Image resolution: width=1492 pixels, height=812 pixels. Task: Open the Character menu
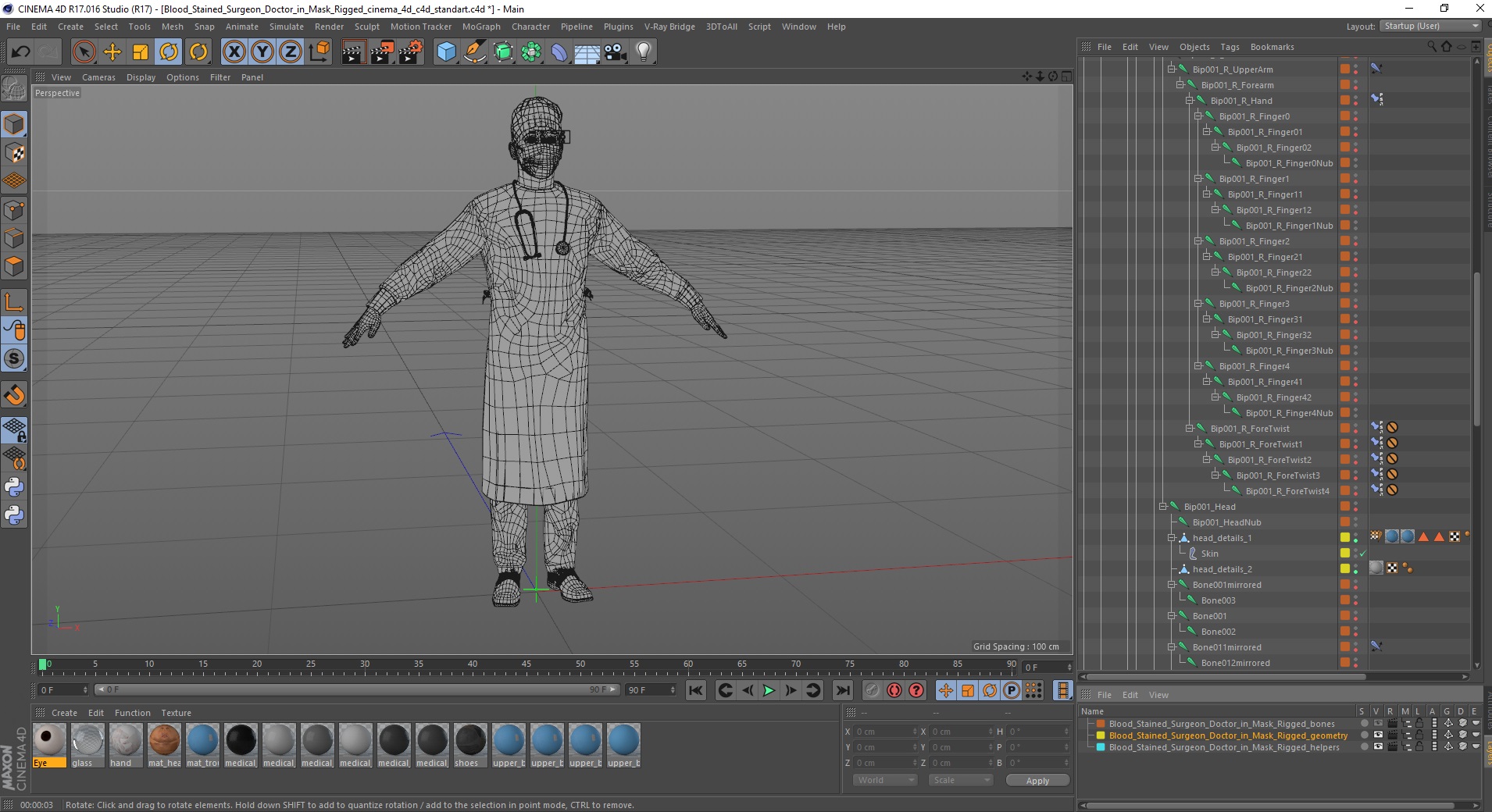(x=530, y=27)
